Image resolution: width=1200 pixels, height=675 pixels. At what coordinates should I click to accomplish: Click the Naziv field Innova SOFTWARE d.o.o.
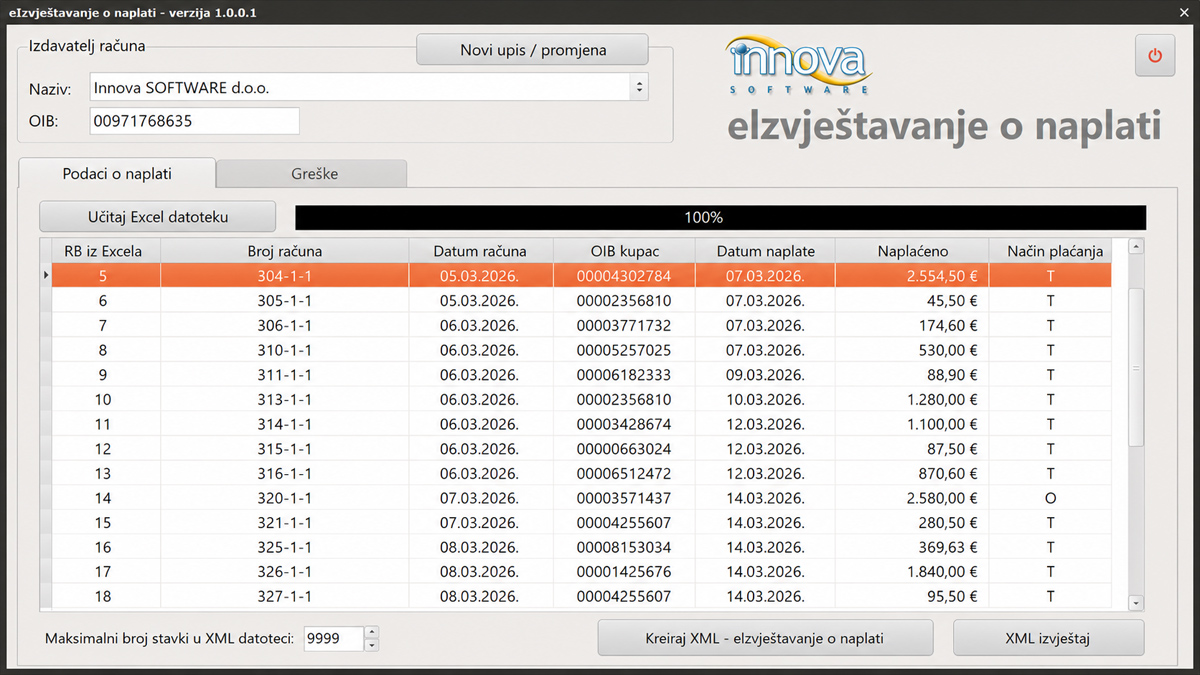coord(359,87)
